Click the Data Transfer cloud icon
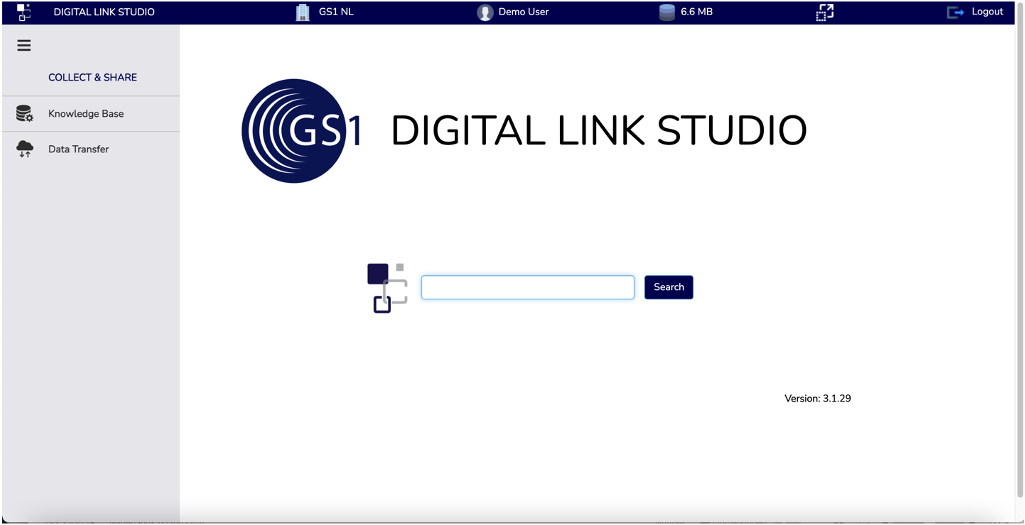 pyautogui.click(x=25, y=149)
